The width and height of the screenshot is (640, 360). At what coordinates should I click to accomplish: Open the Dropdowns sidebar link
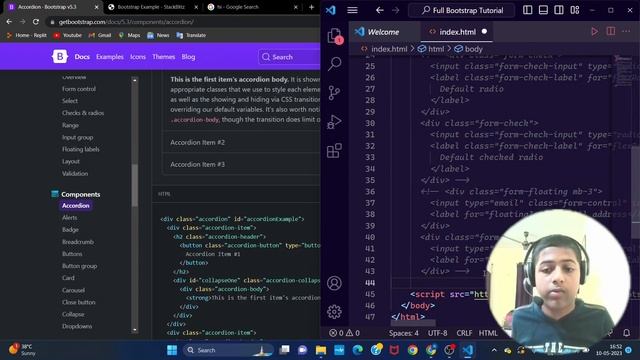77,326
